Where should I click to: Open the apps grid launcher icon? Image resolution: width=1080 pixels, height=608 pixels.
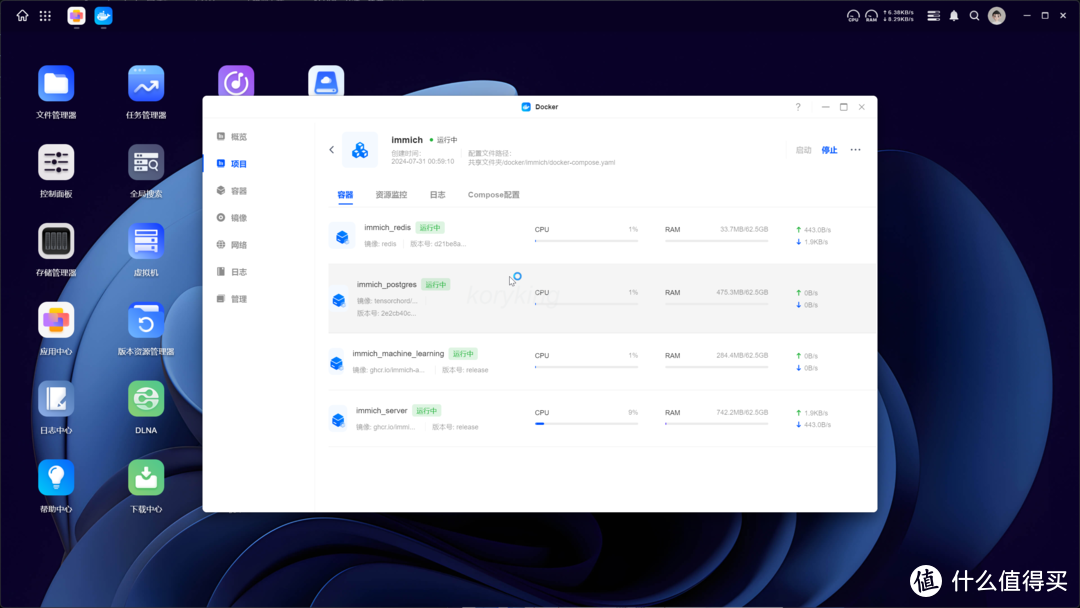pyautogui.click(x=45, y=15)
